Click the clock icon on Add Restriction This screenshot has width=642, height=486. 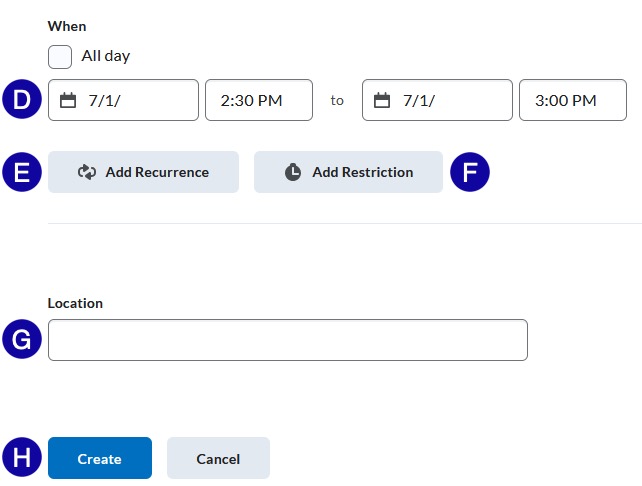pyautogui.click(x=293, y=172)
